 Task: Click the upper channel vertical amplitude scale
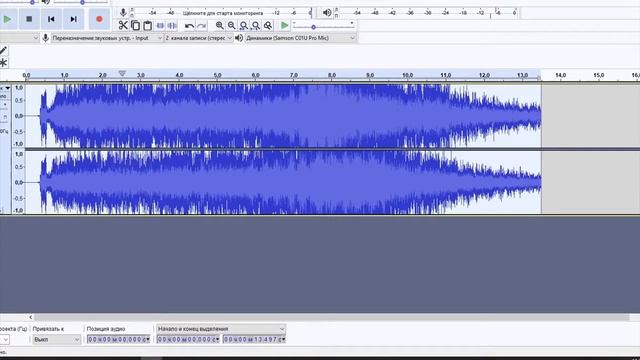[x=18, y=116]
